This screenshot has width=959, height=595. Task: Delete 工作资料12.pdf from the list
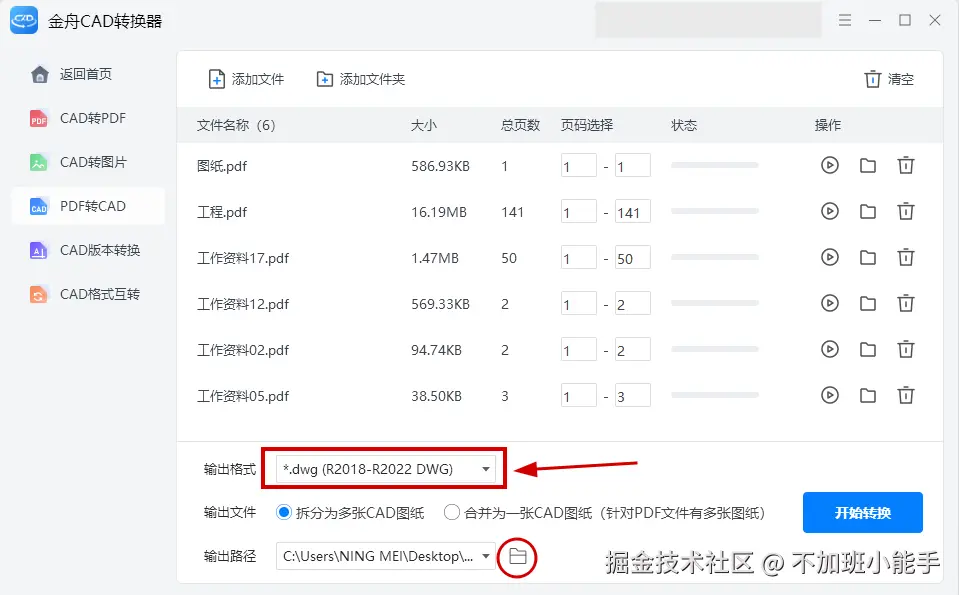click(905, 303)
